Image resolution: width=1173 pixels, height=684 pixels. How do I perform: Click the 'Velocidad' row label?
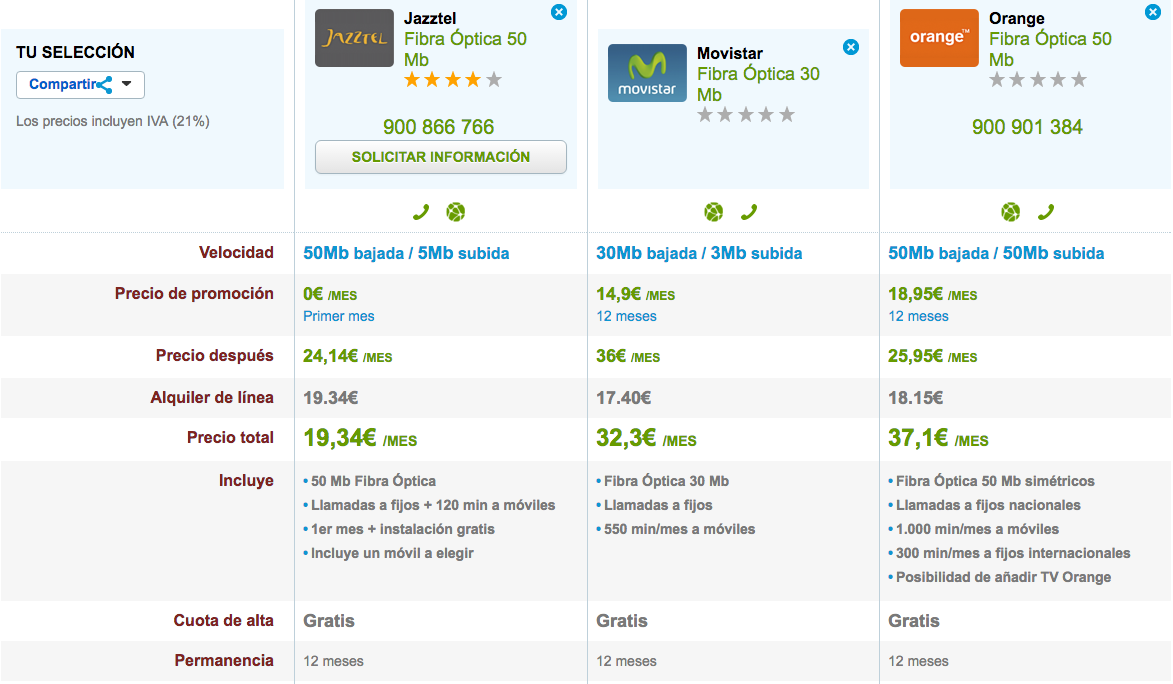click(236, 253)
